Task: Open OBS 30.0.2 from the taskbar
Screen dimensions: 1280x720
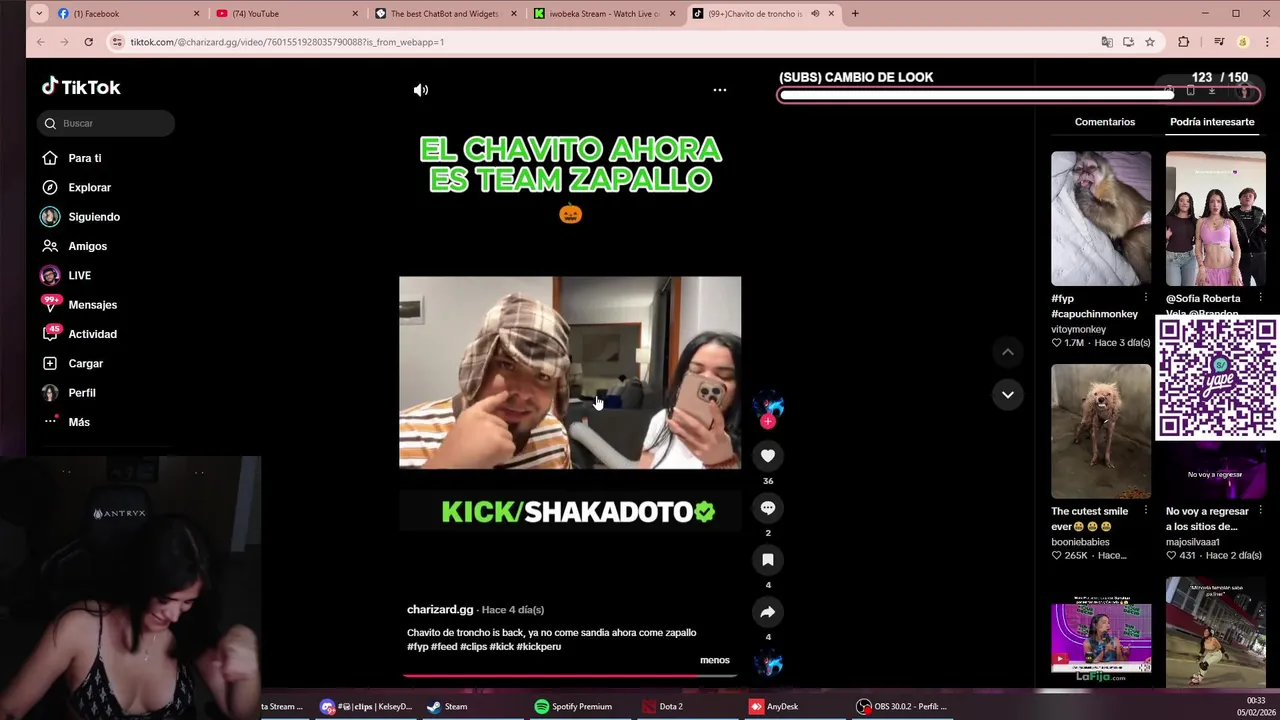Action: coord(902,706)
